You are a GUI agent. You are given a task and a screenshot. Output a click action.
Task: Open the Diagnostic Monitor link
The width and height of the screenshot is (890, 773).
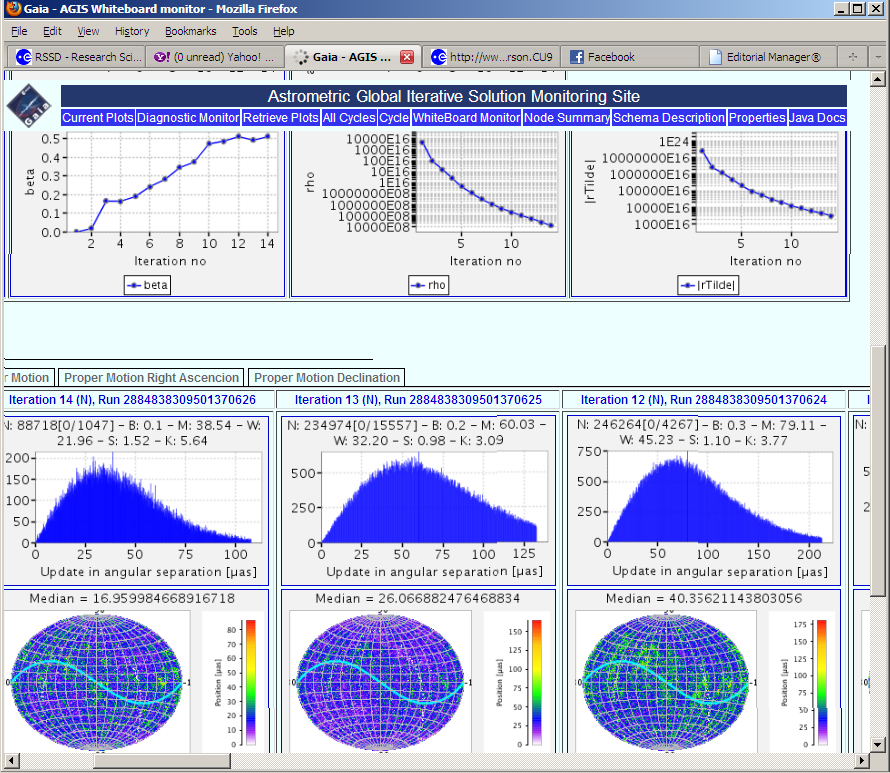pyautogui.click(x=188, y=118)
